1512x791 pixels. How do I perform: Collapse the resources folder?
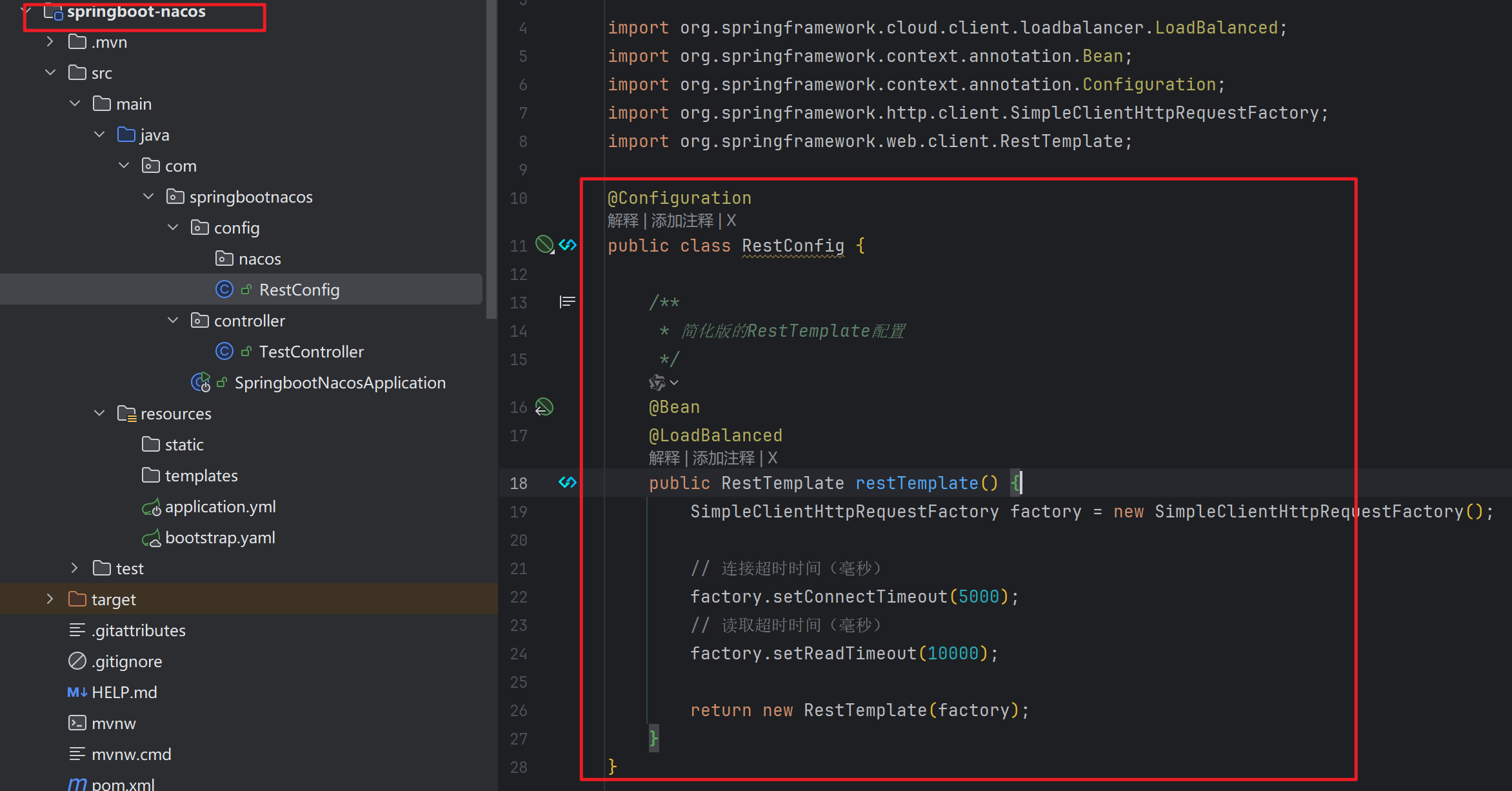coord(99,414)
